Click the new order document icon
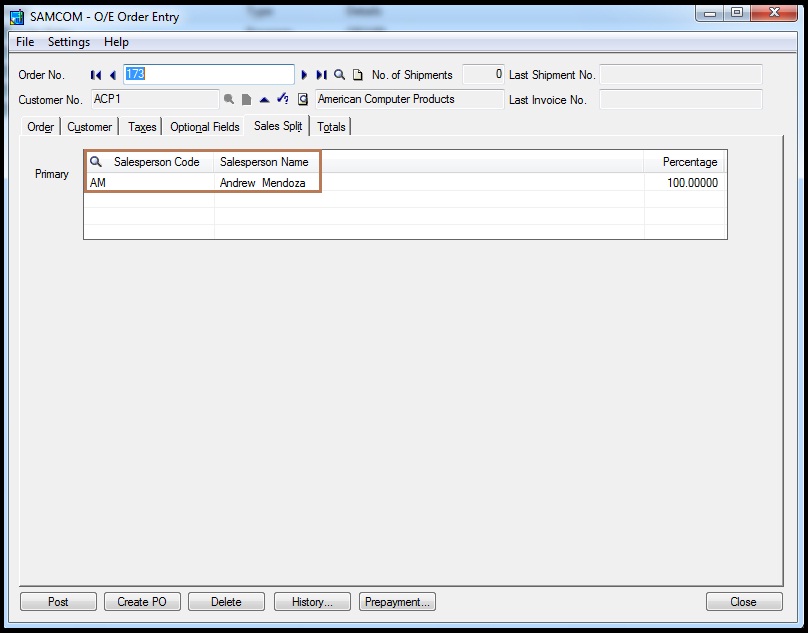The height and width of the screenshot is (633, 808). (357, 75)
